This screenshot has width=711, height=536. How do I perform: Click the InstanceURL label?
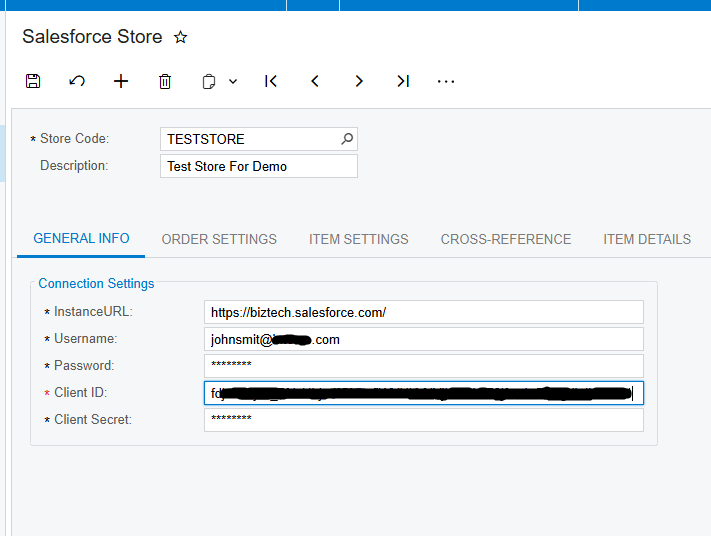93,312
